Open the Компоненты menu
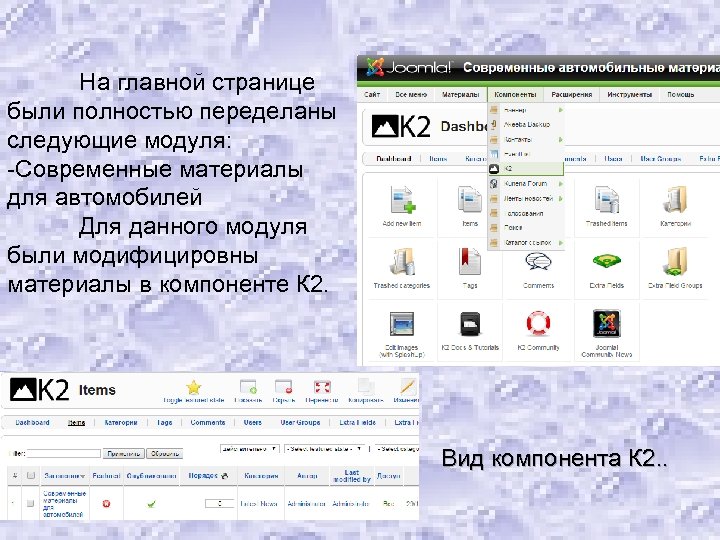720x540 pixels. coord(515,95)
